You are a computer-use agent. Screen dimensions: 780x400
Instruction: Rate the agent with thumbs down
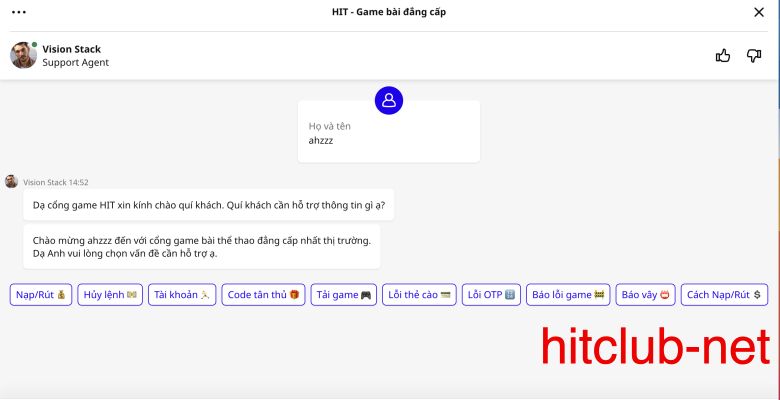(x=754, y=56)
